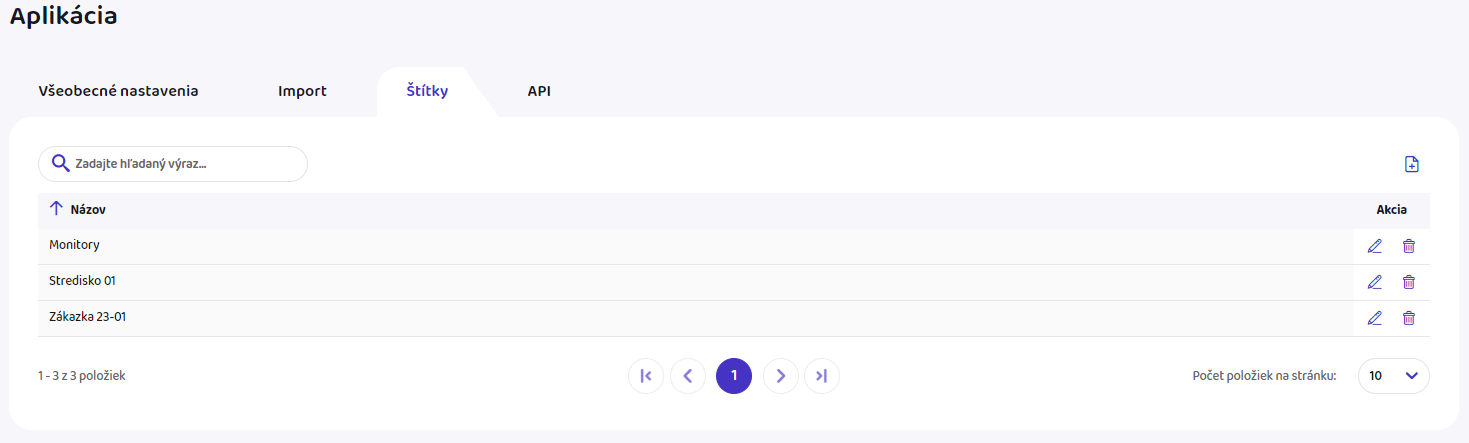1469x443 pixels.
Task: Jump to the first page
Action: point(646,376)
